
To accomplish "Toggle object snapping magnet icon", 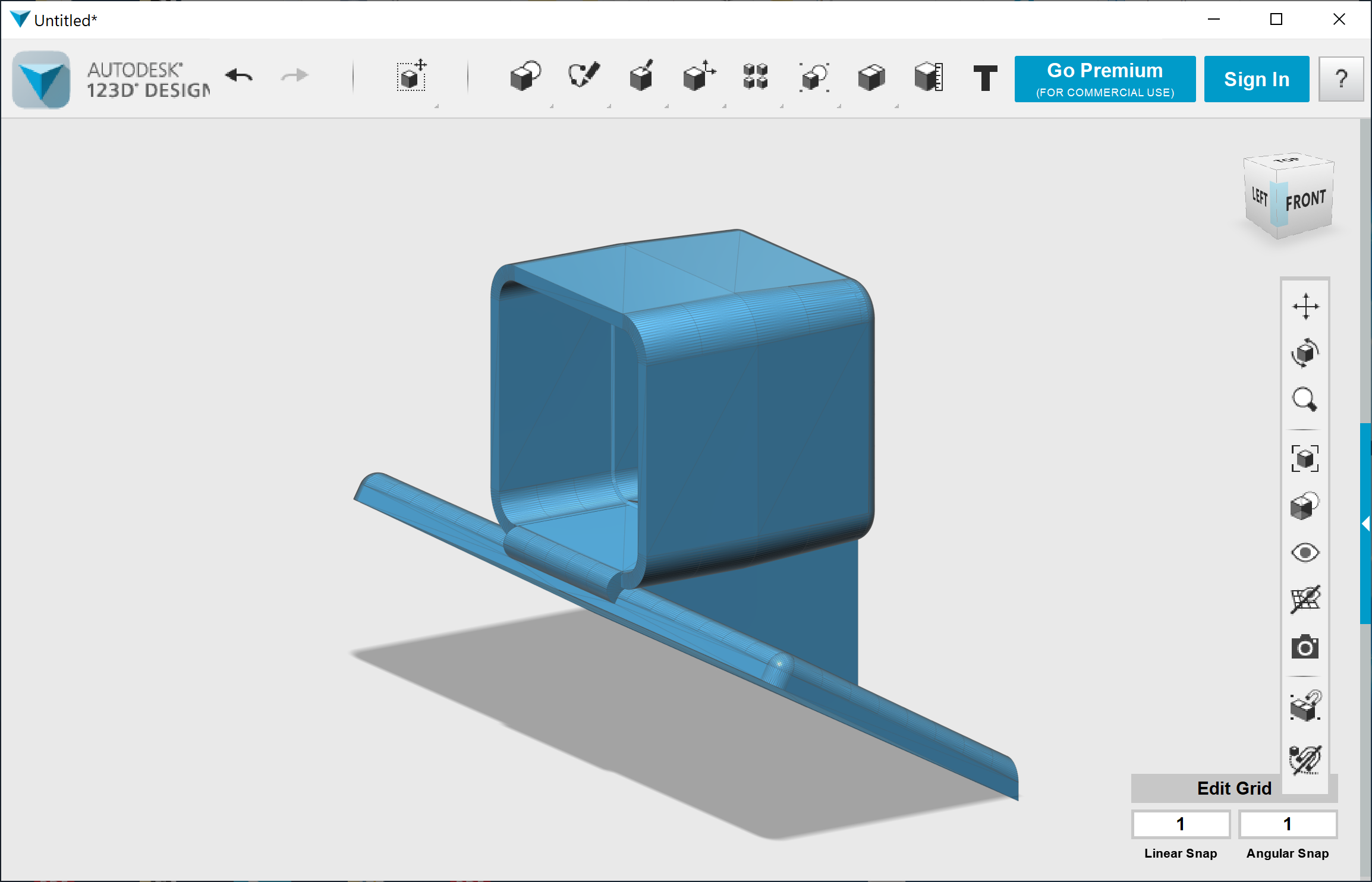I will pyautogui.click(x=1305, y=706).
